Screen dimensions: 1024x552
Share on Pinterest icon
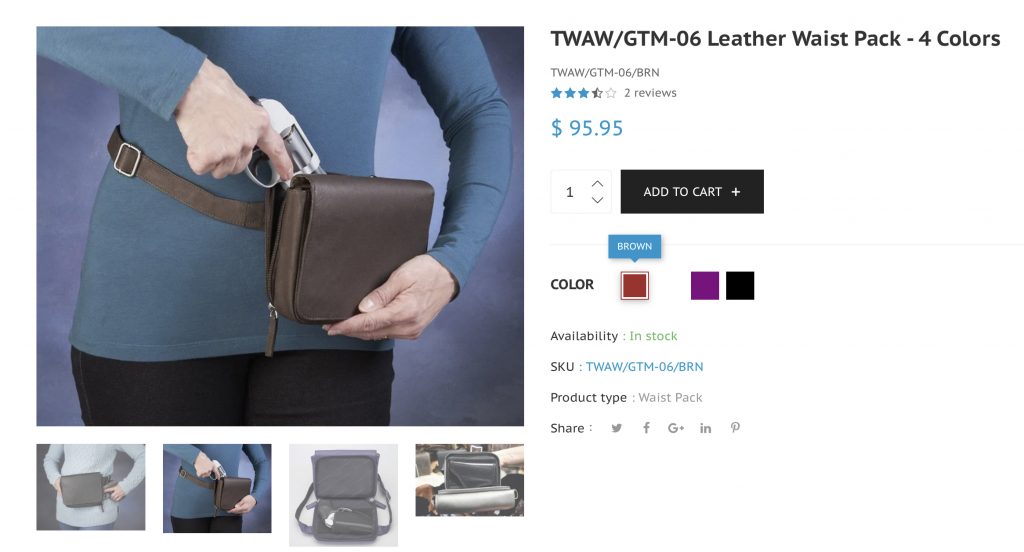coord(735,428)
